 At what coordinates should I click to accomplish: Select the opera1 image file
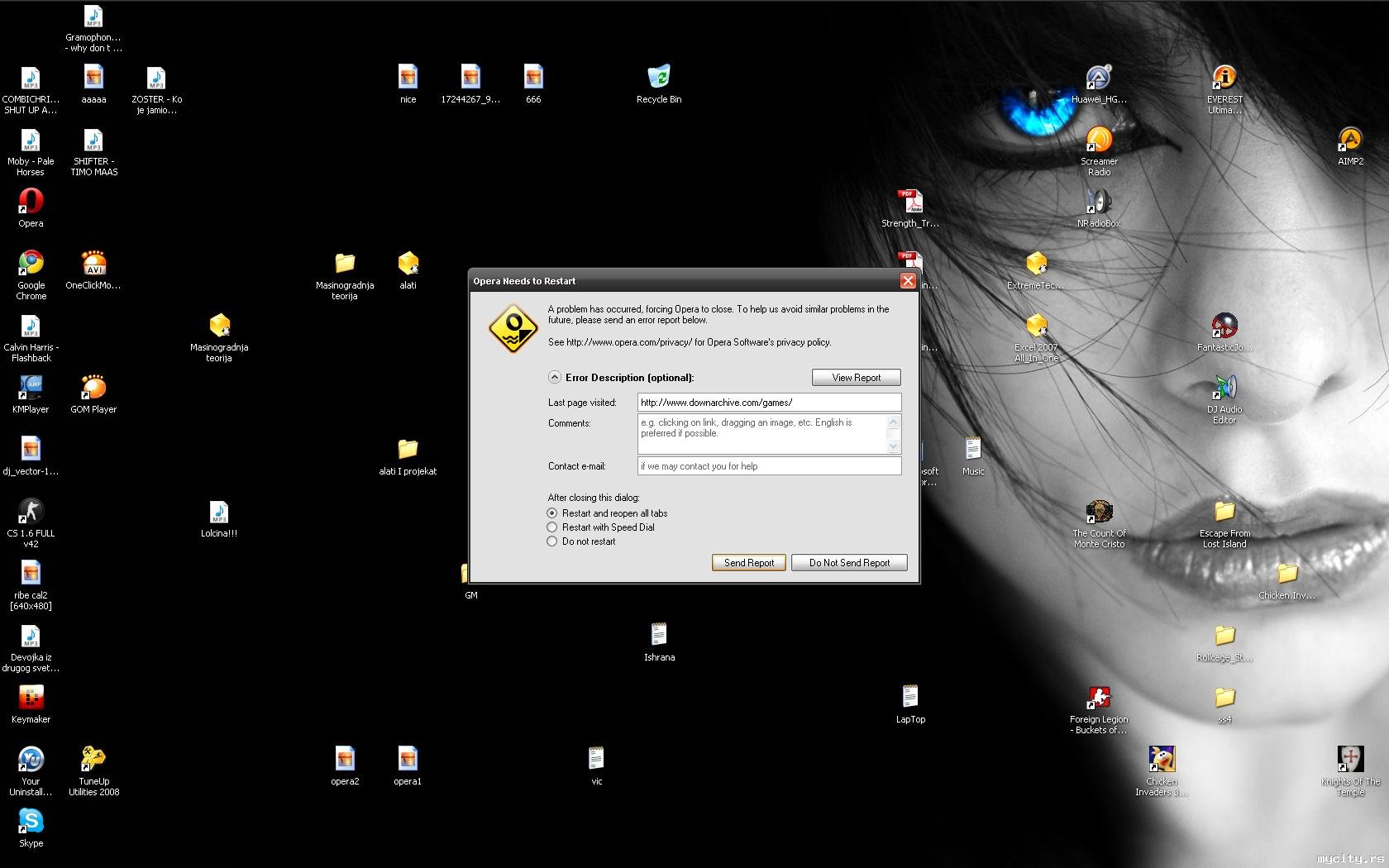(408, 760)
